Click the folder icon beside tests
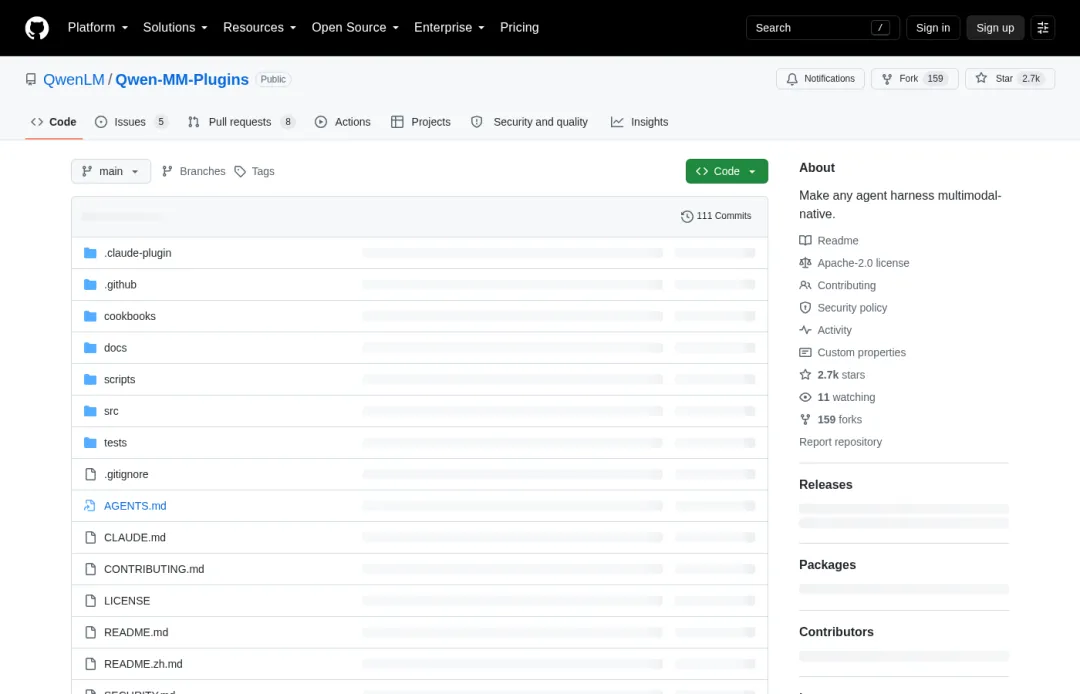Viewport: 1080px width, 694px height. tap(90, 443)
